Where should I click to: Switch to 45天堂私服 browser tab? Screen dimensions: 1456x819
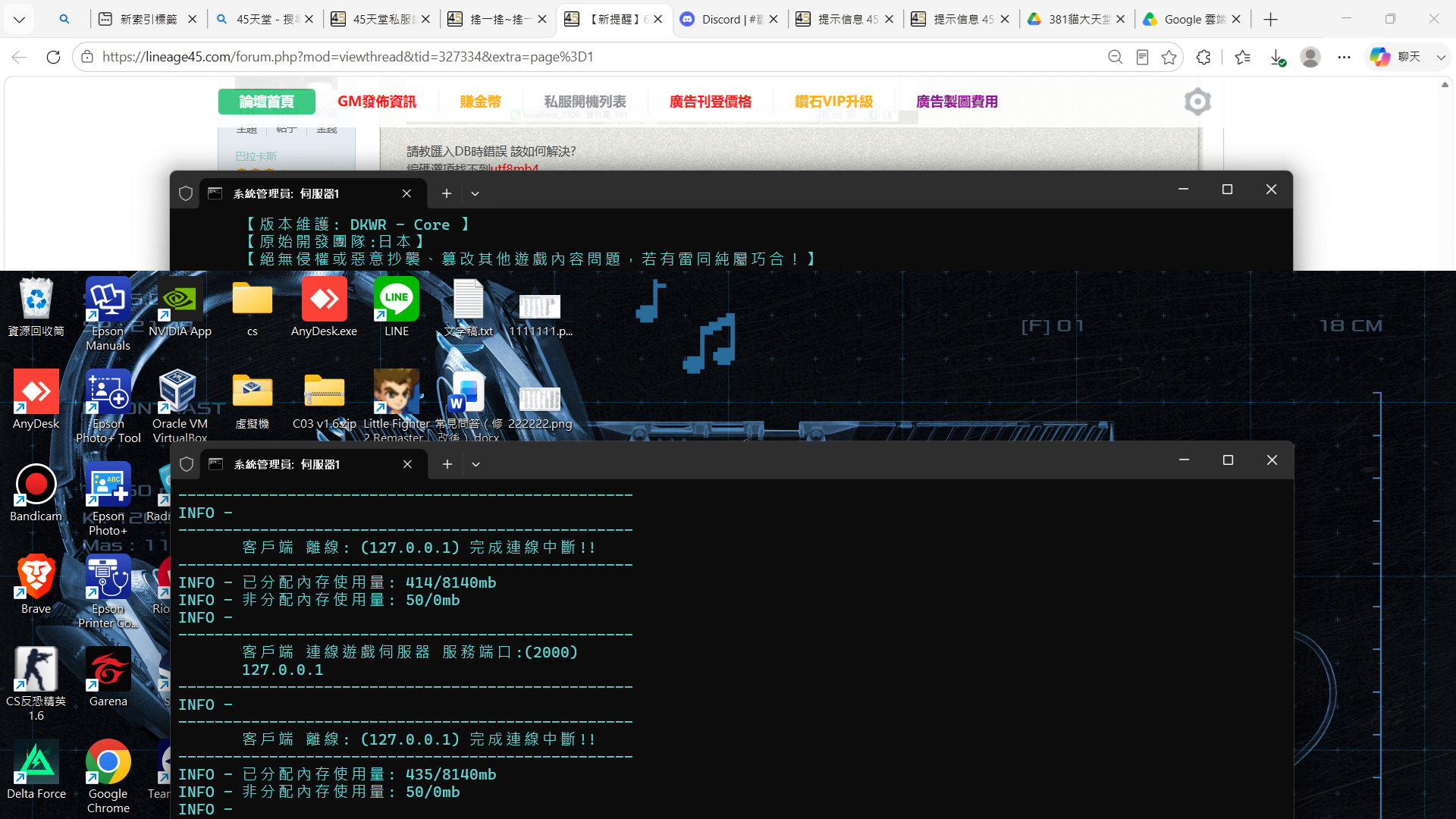point(381,19)
